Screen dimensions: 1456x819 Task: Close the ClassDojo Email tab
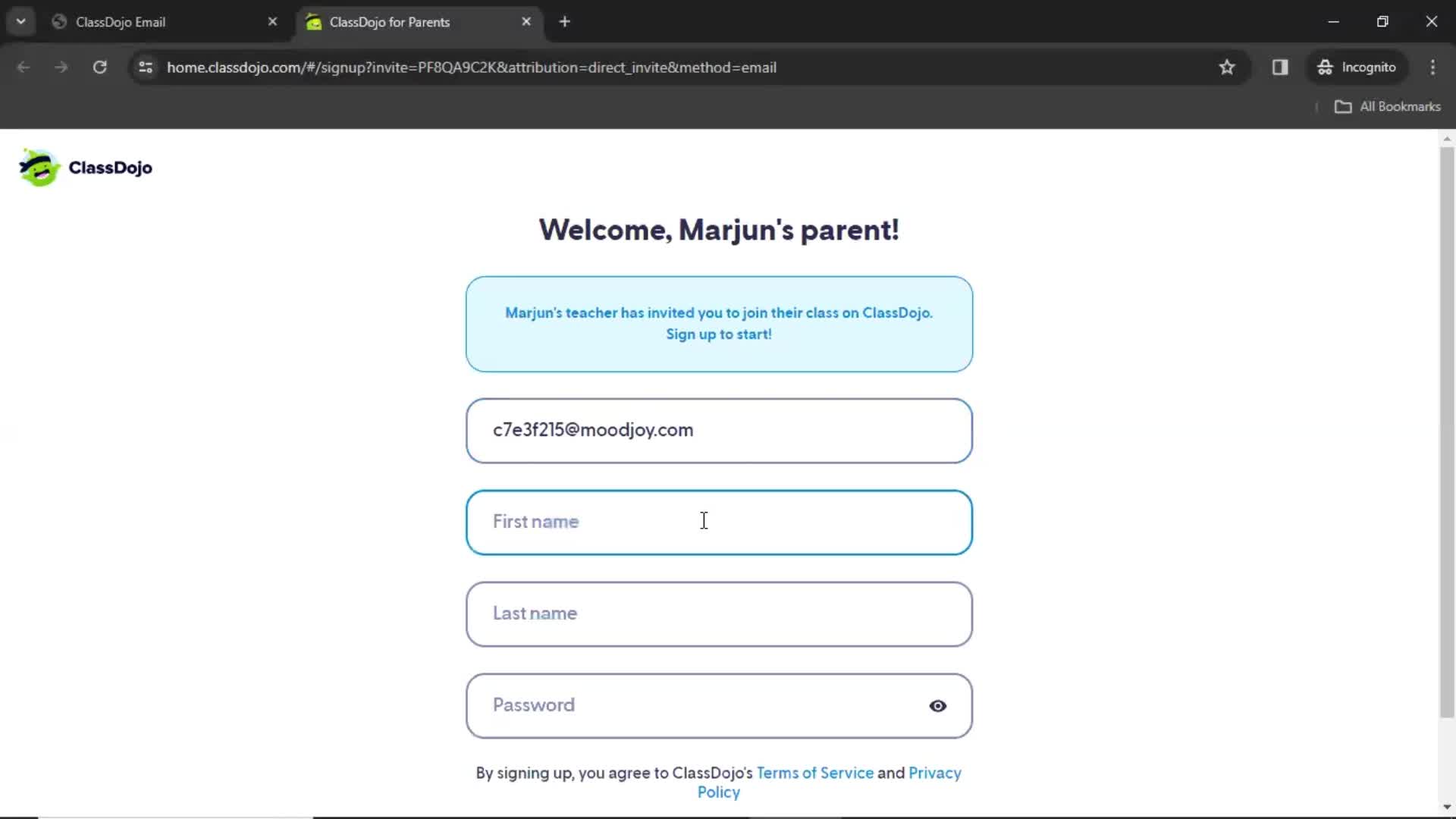click(272, 22)
